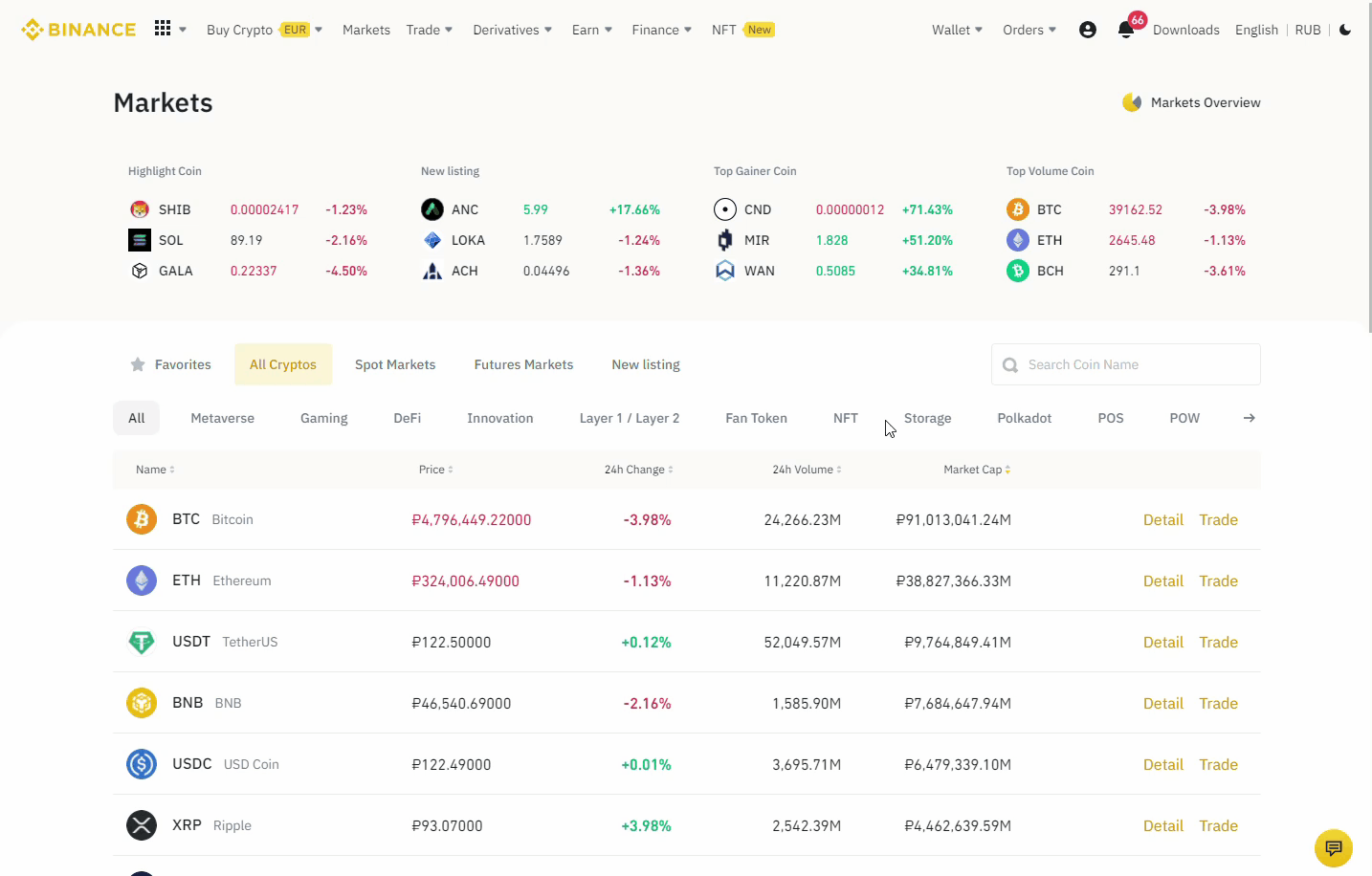Open Detail for Ethereum
Image resolution: width=1372 pixels, height=876 pixels.
coord(1162,580)
